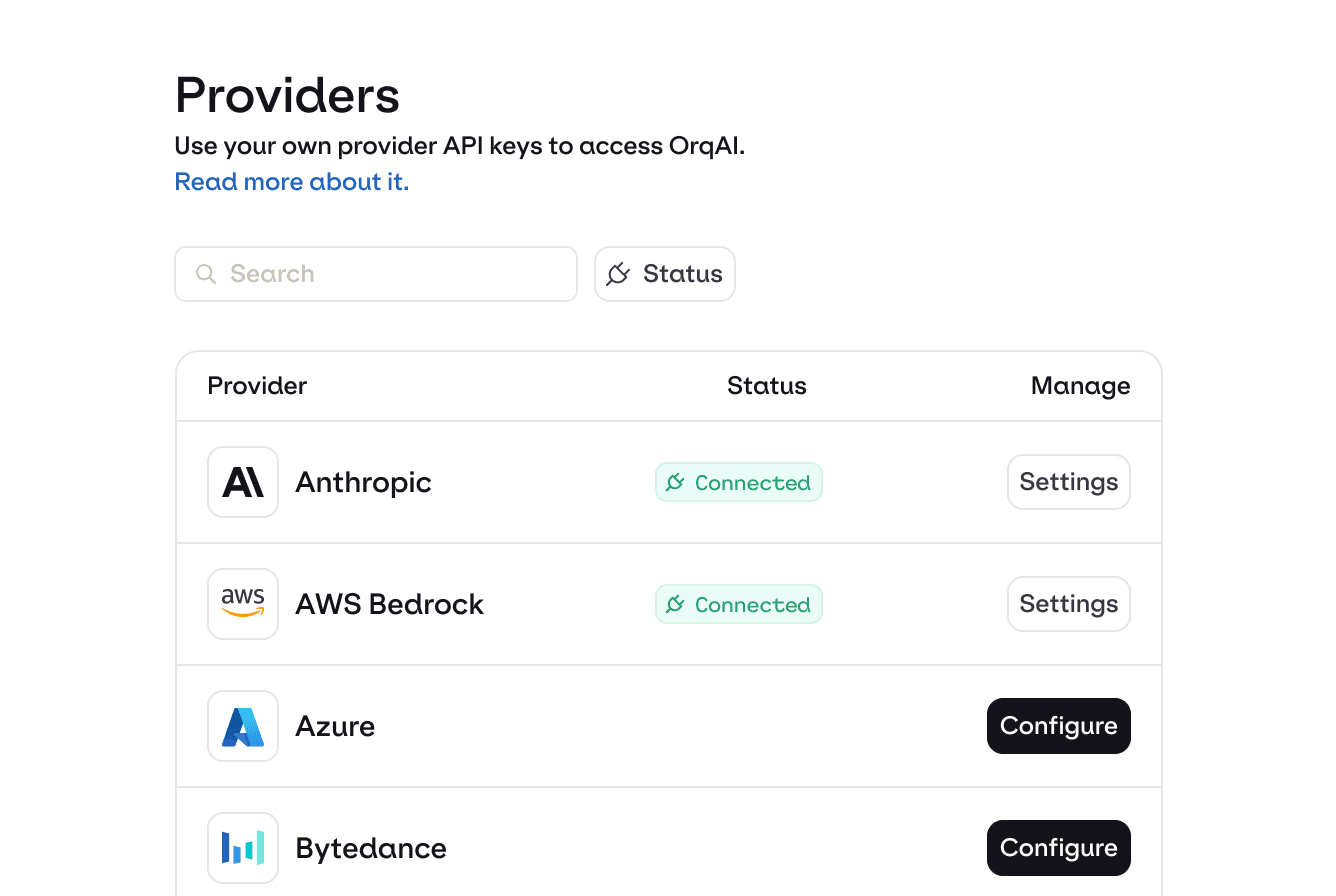Viewport: 1336px width, 896px height.
Task: Select the Bytedance provider name
Action: 371,849
